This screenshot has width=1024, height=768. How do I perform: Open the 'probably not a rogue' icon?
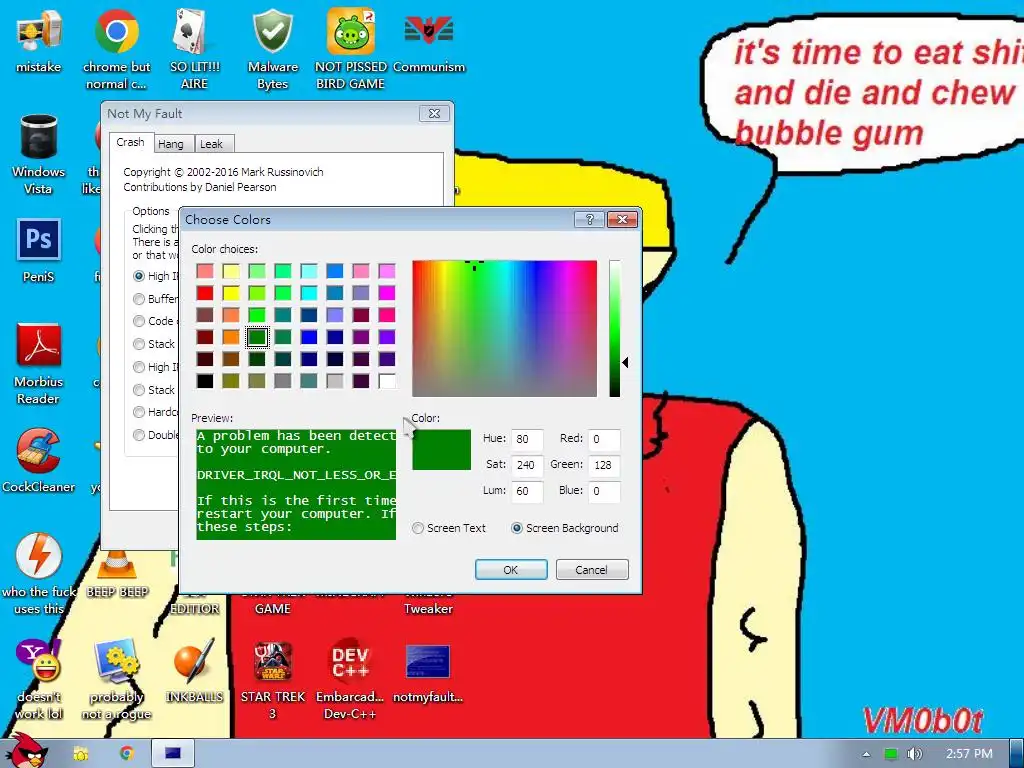[116, 679]
